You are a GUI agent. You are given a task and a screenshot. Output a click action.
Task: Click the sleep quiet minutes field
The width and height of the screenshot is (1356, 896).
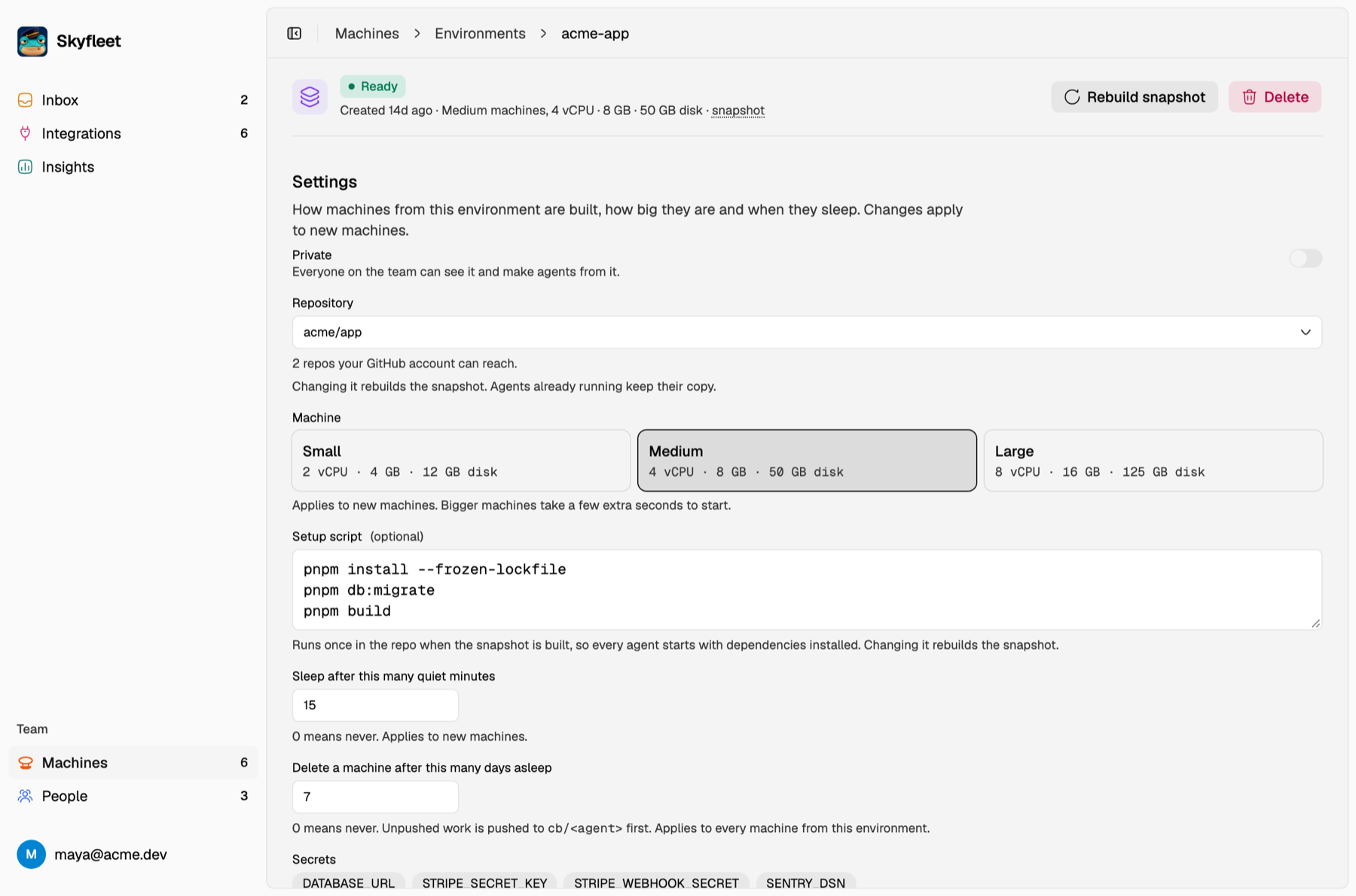[x=375, y=706]
